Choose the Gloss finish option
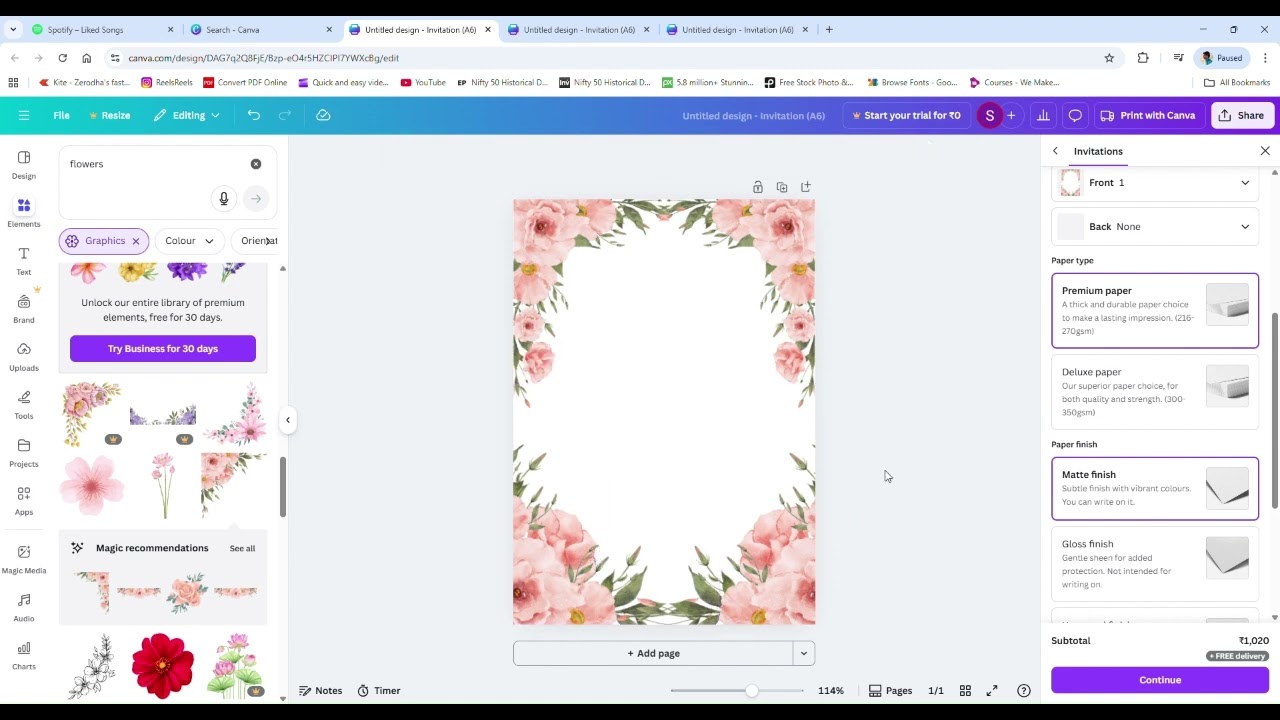1280x720 pixels. (x=1155, y=564)
